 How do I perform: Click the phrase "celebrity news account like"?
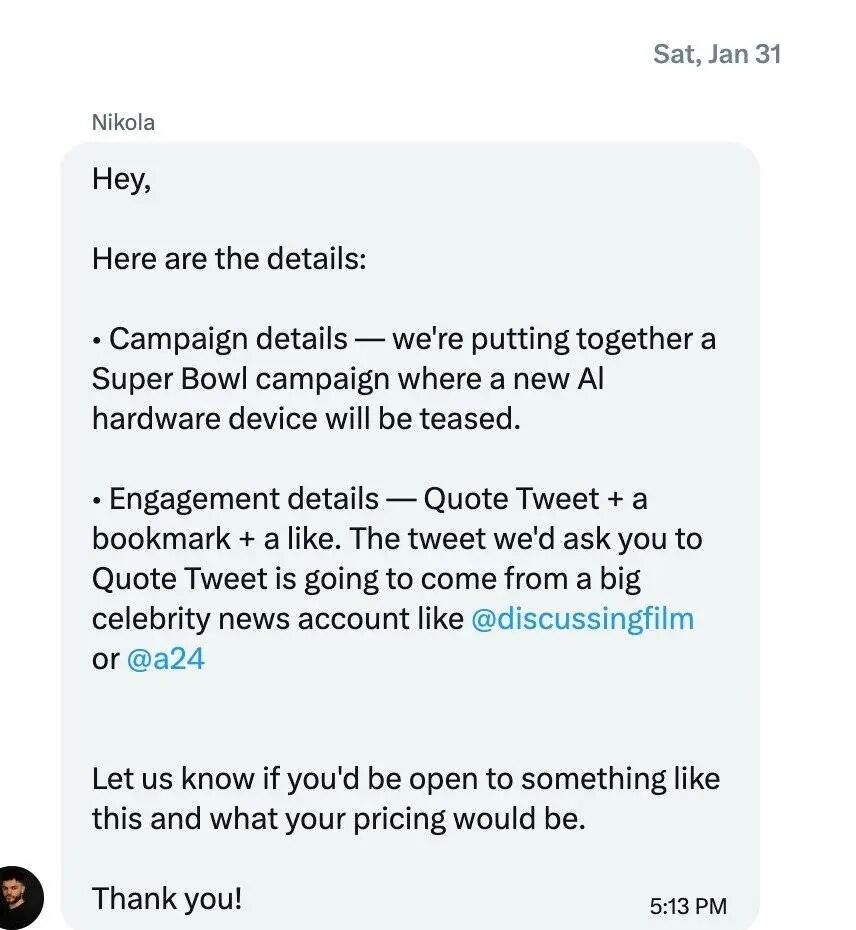point(278,619)
